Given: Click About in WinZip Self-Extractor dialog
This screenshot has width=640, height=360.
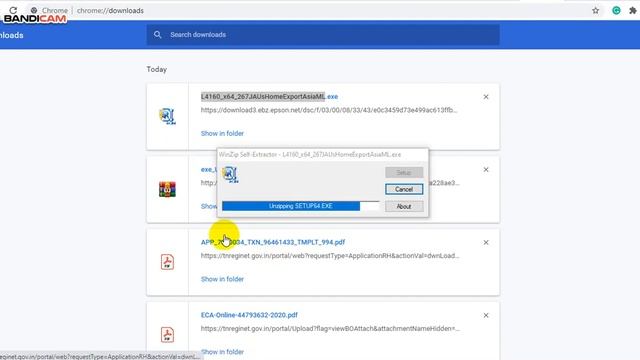Looking at the screenshot, I should (404, 206).
